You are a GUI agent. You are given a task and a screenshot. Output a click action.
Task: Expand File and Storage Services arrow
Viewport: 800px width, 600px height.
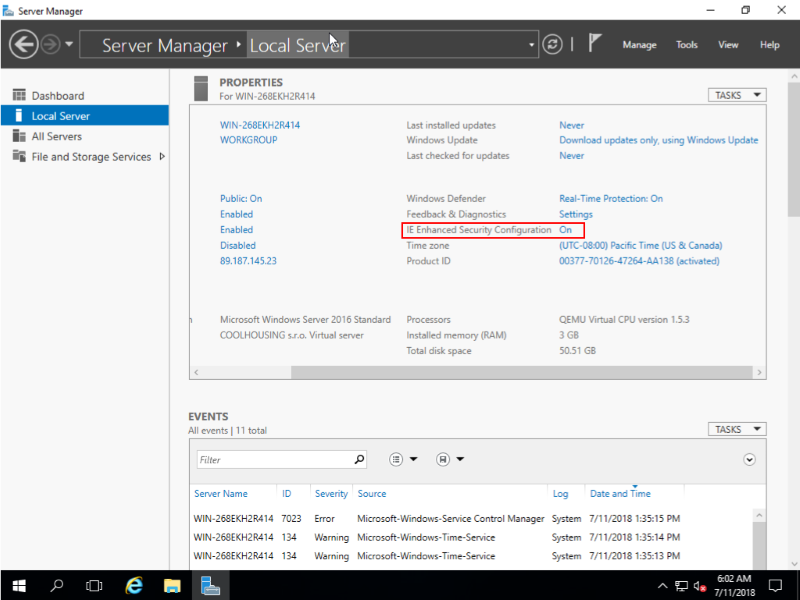coord(162,157)
